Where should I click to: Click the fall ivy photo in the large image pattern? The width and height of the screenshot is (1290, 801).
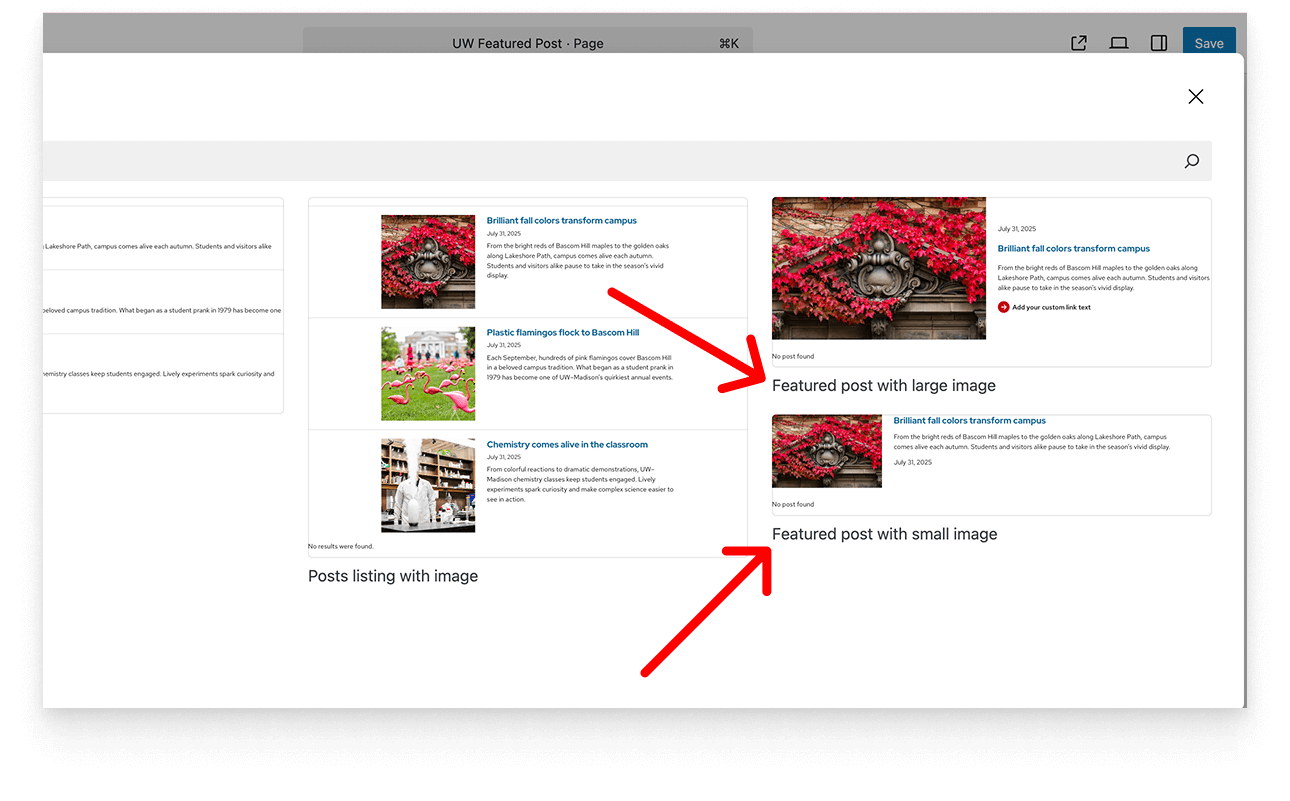click(x=878, y=268)
